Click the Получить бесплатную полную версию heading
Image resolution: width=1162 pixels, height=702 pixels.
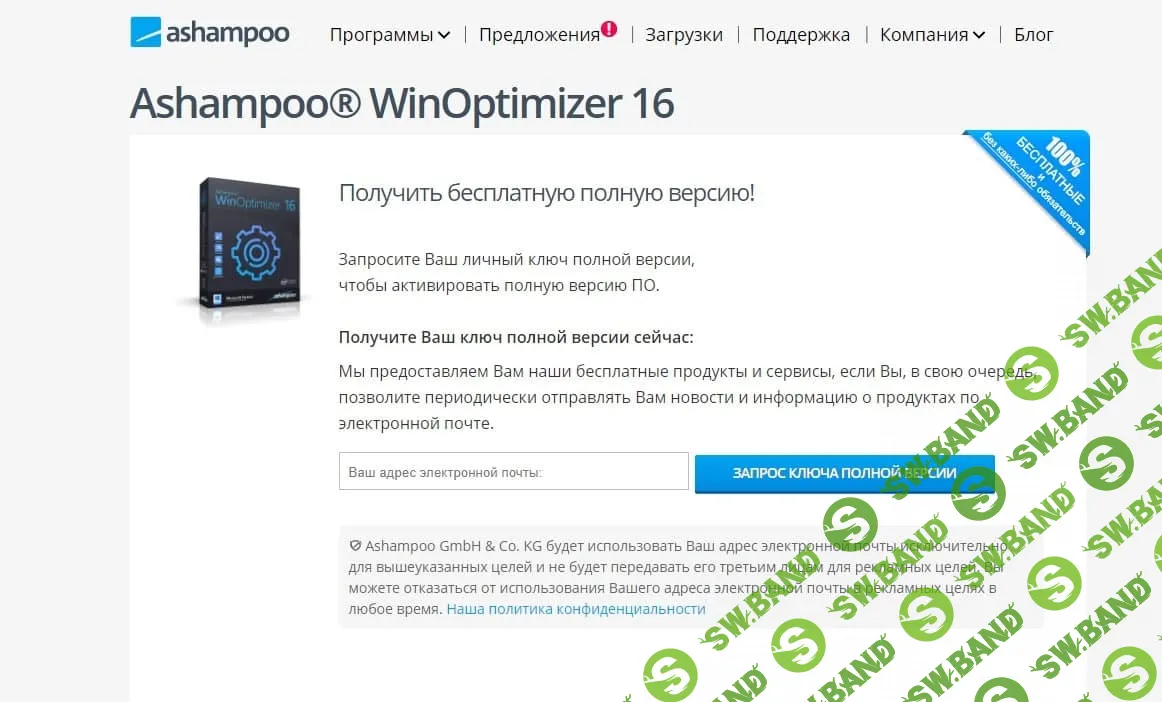546,193
